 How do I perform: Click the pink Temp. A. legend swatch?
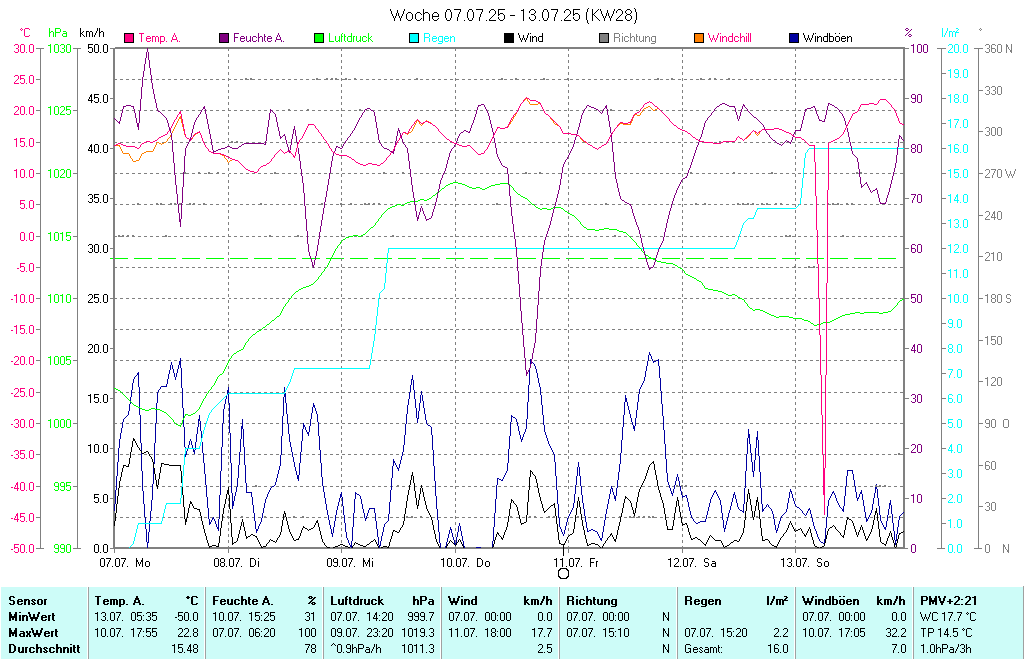coord(129,38)
